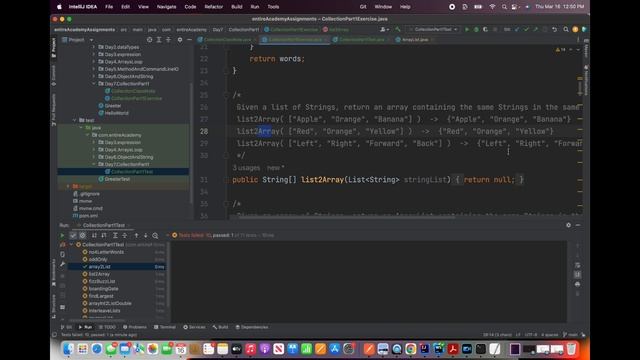Open Finder from the Dock
Image resolution: width=640 pixels, height=360 pixels.
pos(69,349)
